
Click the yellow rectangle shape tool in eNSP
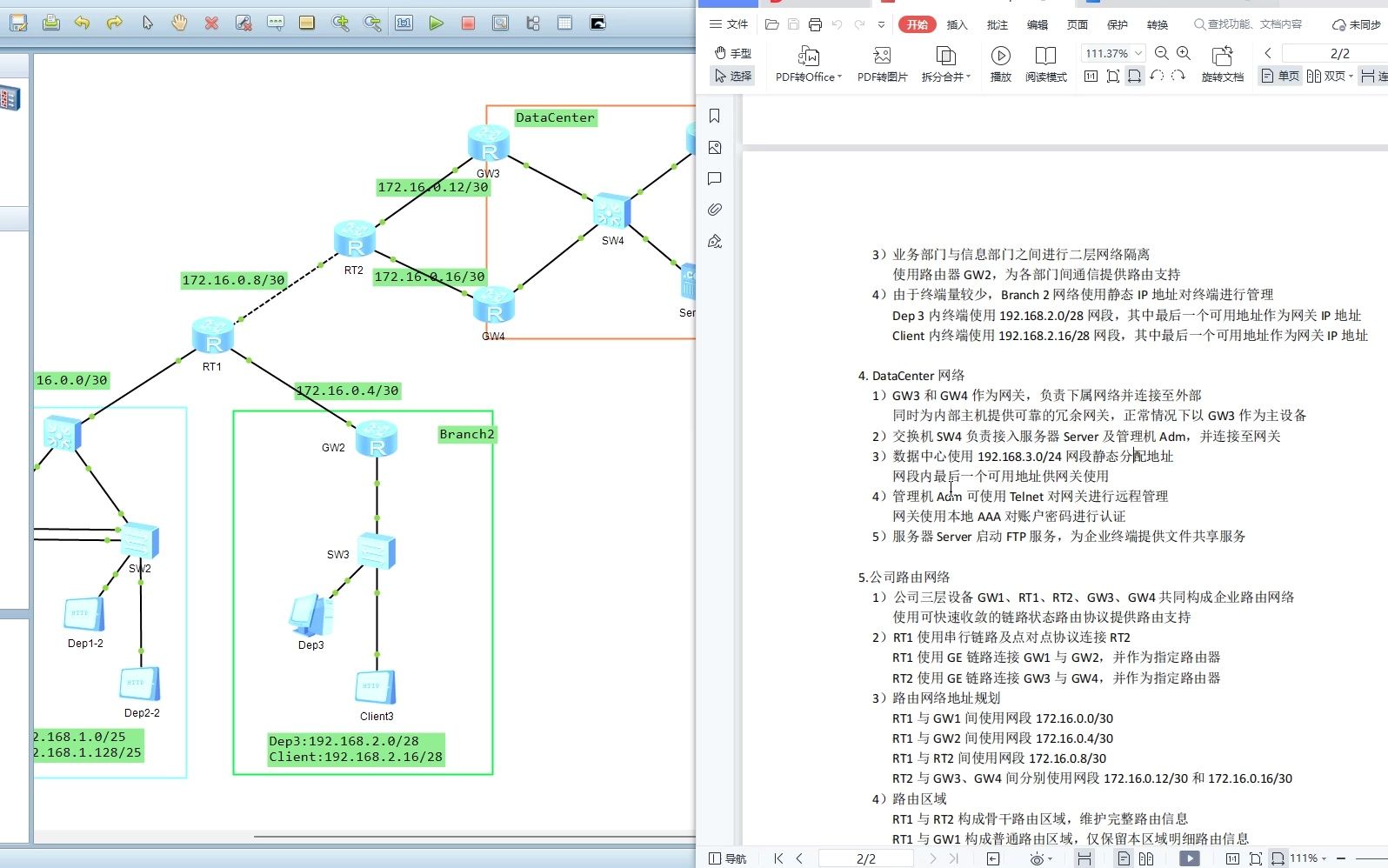(x=307, y=23)
